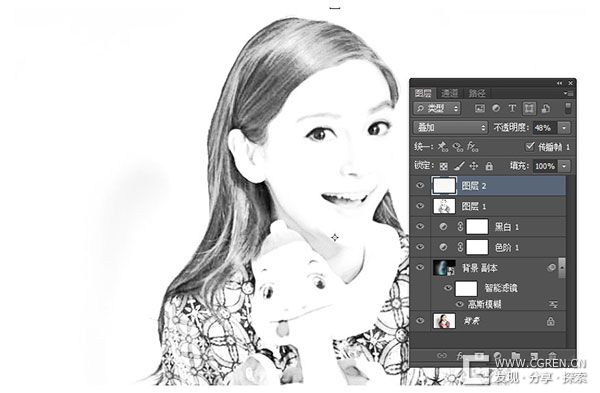The image size is (600, 393).
Task: Hide 黑白 1 adjustment layer eye
Action: [x=420, y=227]
